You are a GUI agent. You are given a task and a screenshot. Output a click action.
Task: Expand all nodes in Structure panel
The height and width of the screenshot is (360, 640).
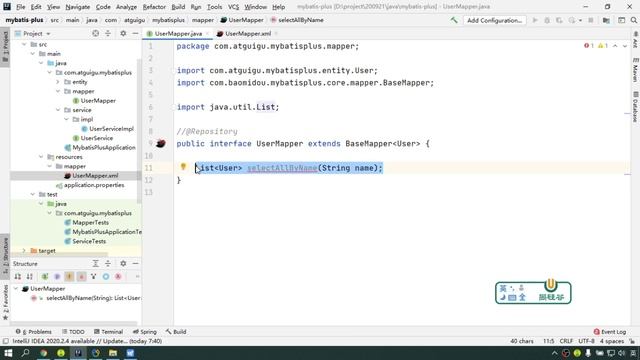click(95, 264)
